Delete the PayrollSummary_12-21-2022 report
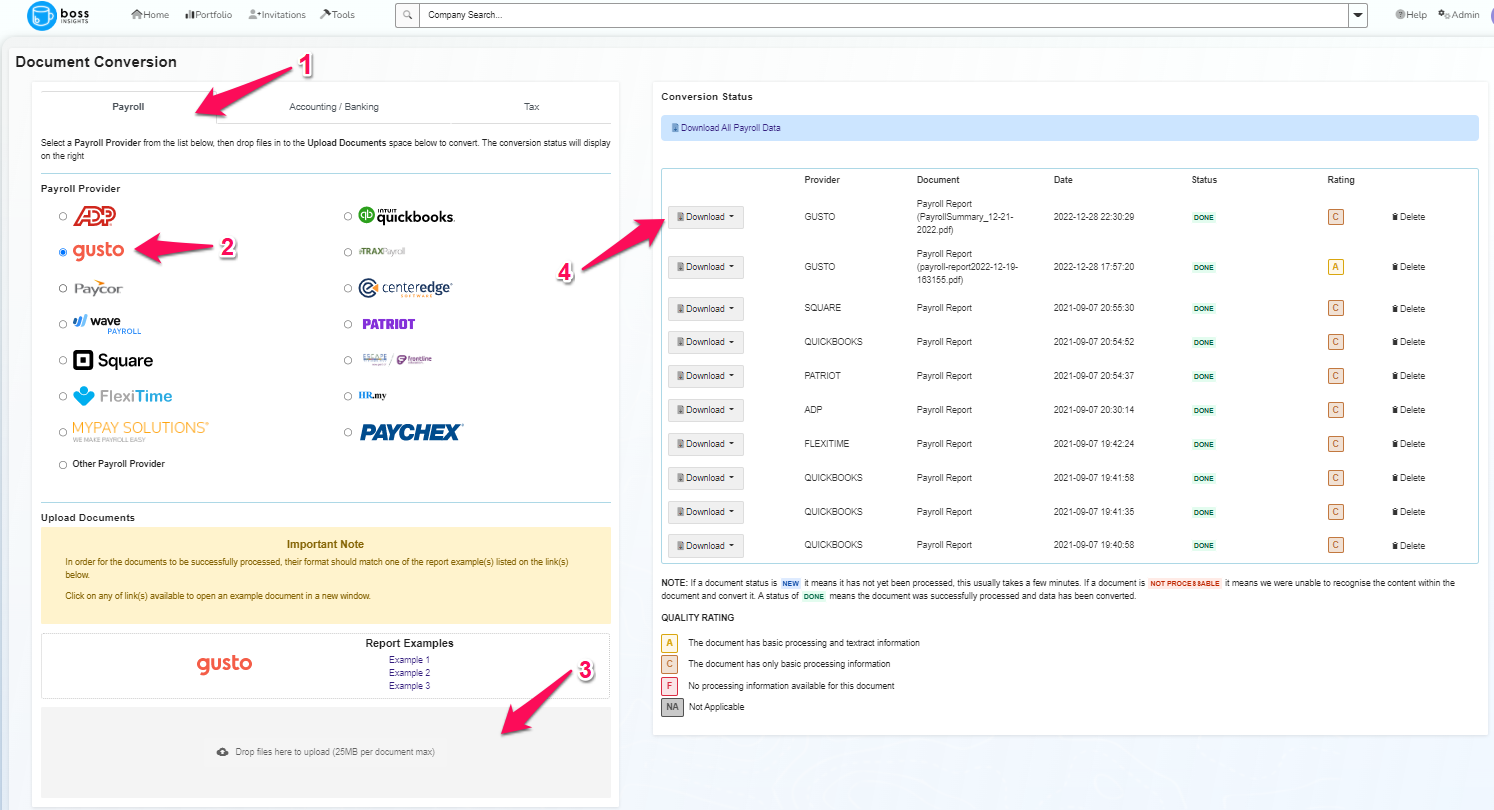 [1408, 217]
